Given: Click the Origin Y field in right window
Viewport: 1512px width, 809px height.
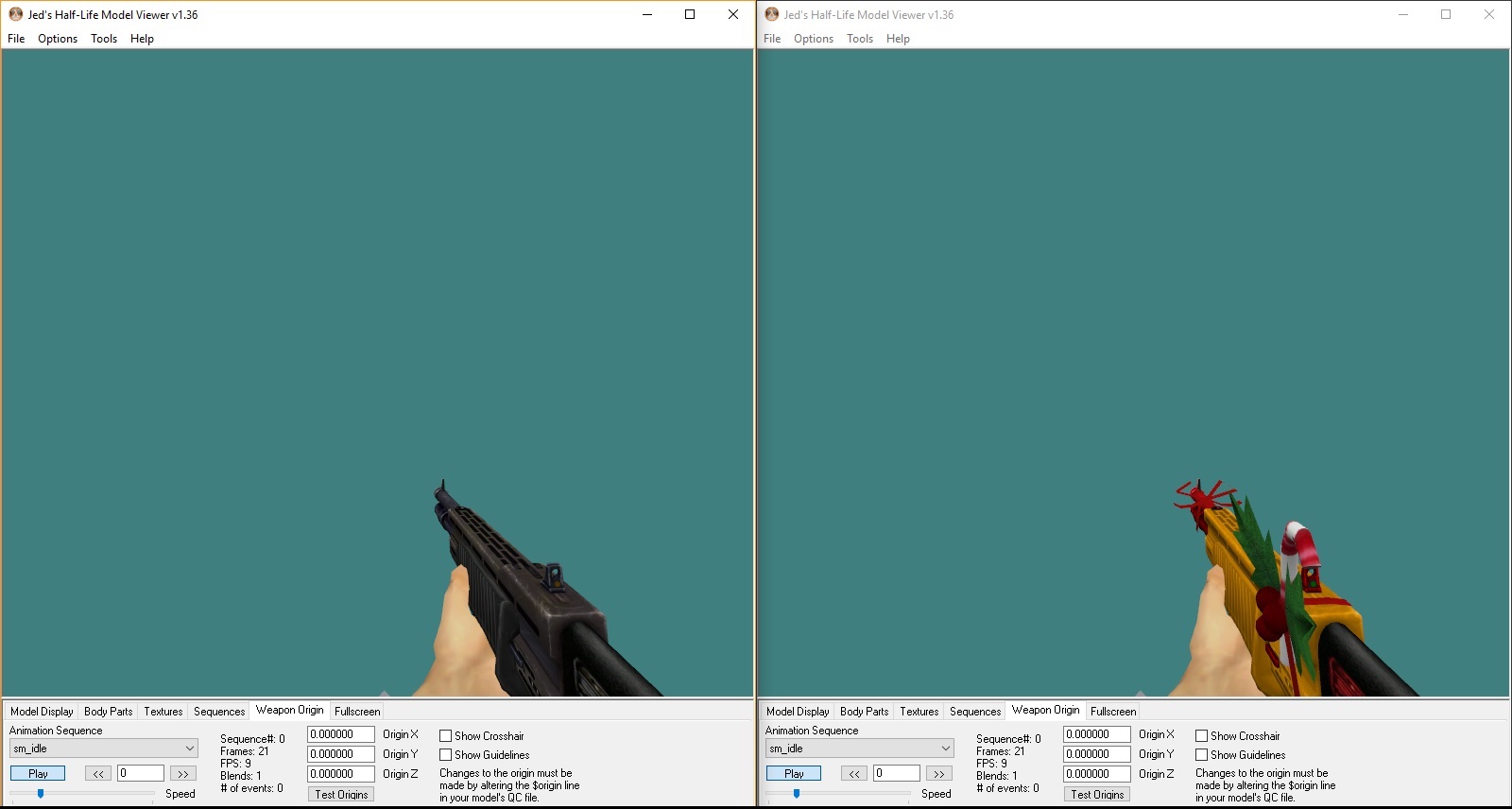Looking at the screenshot, I should (1097, 754).
